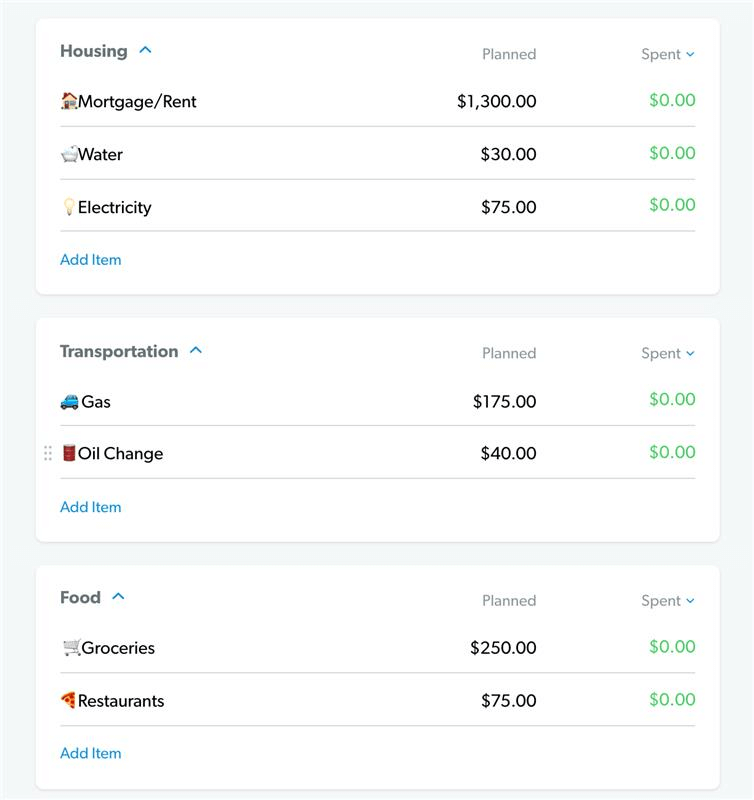Click the lightbulb emoji beside Electricity

pos(69,207)
